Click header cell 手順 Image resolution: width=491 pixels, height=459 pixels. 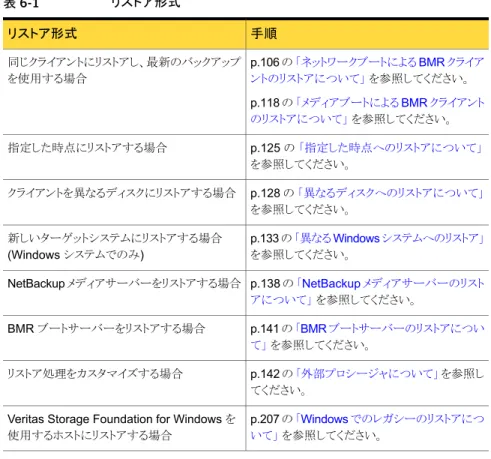pyautogui.click(x=367, y=34)
